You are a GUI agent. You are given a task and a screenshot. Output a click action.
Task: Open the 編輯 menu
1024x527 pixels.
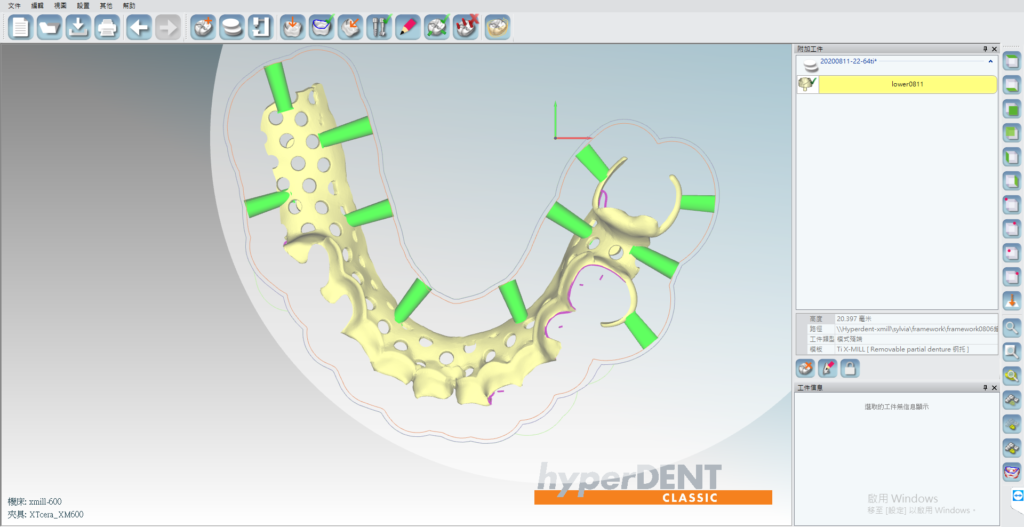[37, 5]
